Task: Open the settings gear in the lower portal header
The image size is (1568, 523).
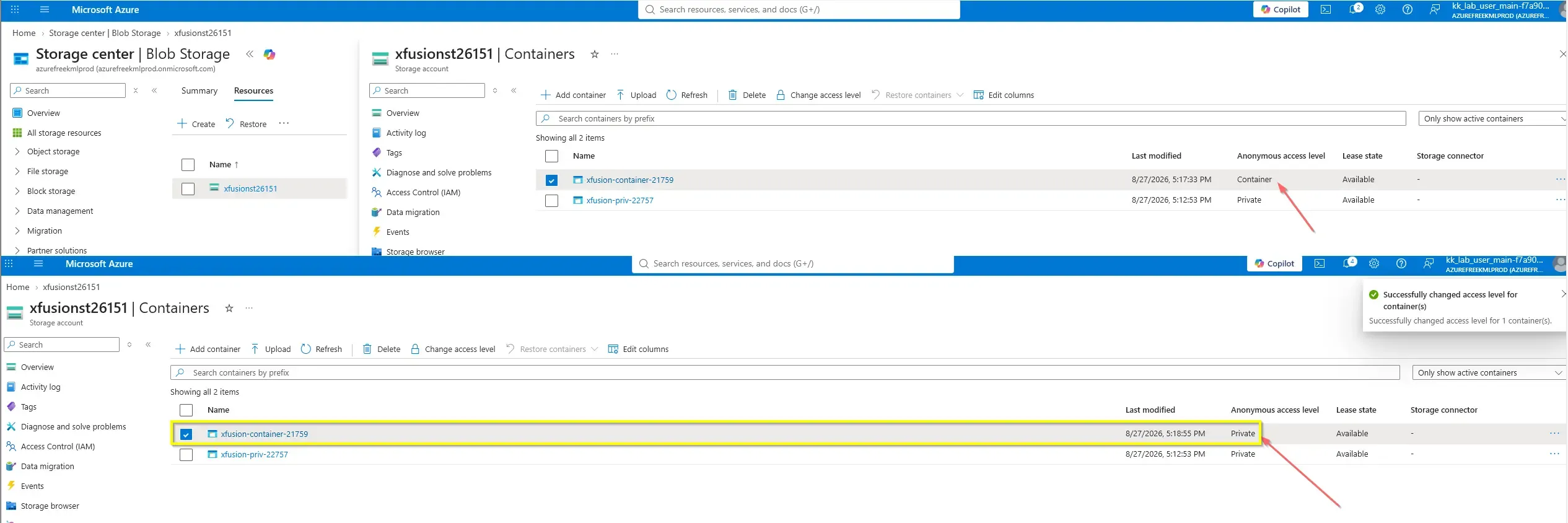Action: (x=1374, y=263)
